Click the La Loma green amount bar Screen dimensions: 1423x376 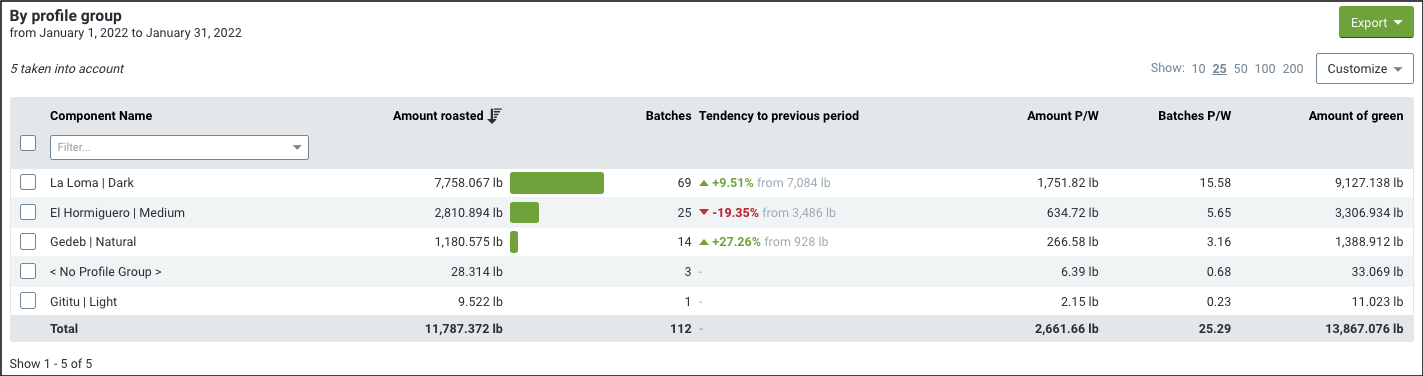point(557,183)
